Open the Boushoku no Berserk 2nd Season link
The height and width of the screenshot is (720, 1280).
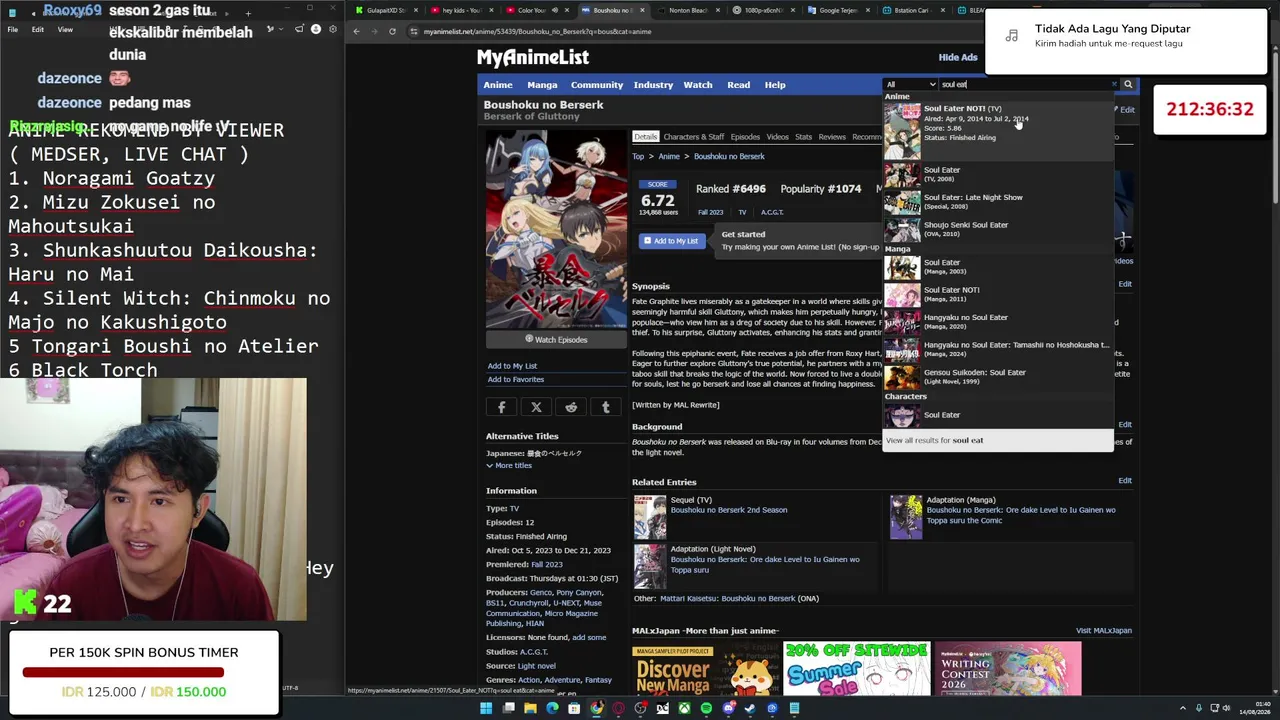coord(729,510)
